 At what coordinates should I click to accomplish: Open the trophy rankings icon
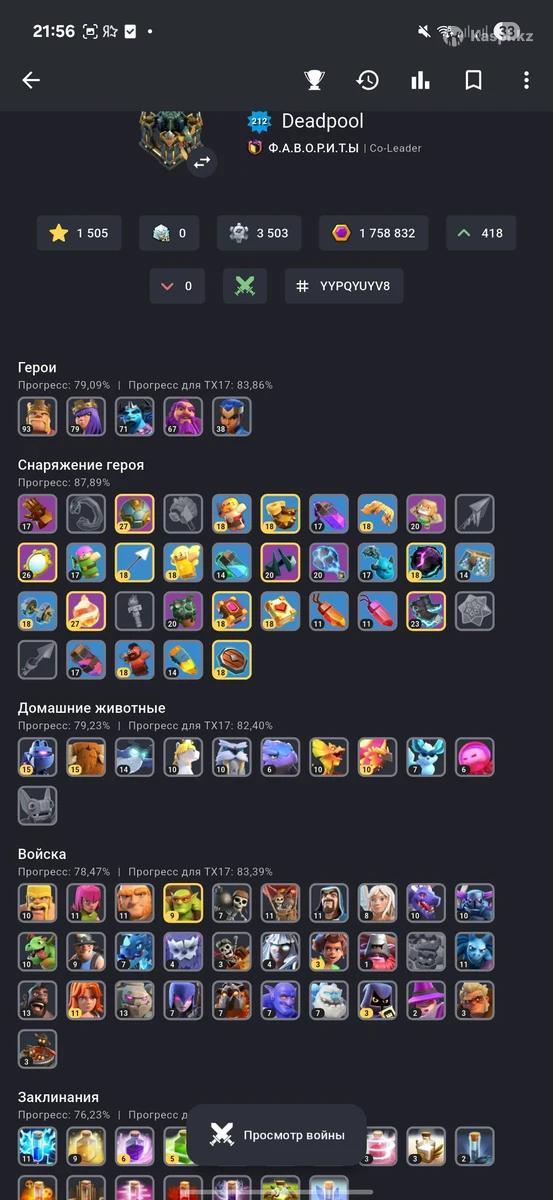pos(314,80)
